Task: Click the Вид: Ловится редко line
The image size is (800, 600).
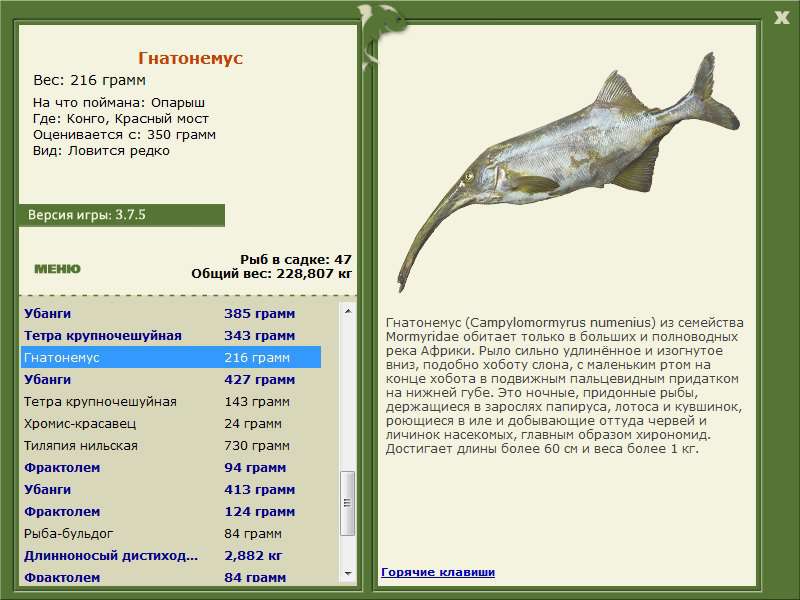Action: coord(101,151)
